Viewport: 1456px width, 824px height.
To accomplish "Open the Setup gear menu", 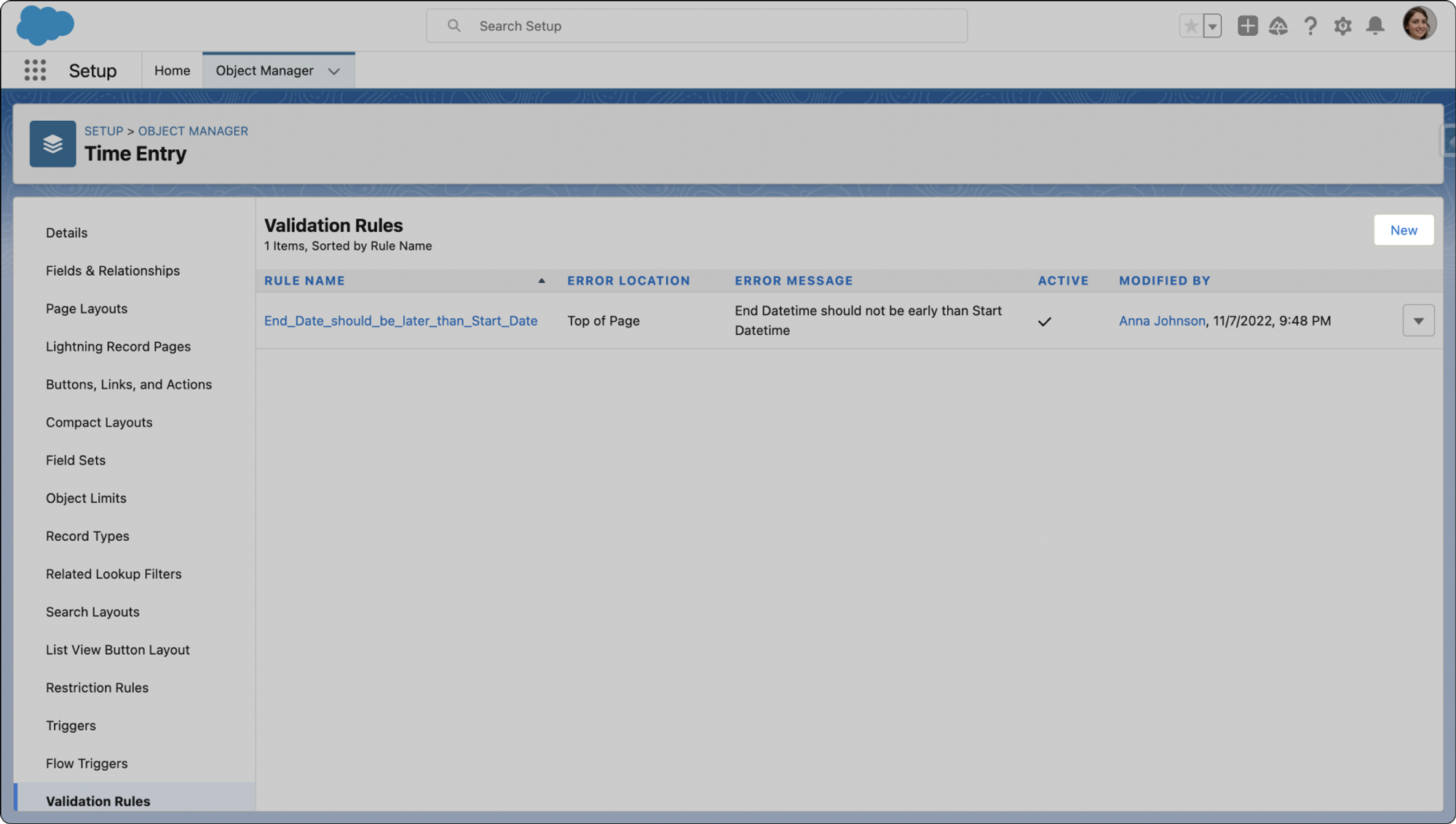I will pyautogui.click(x=1342, y=26).
